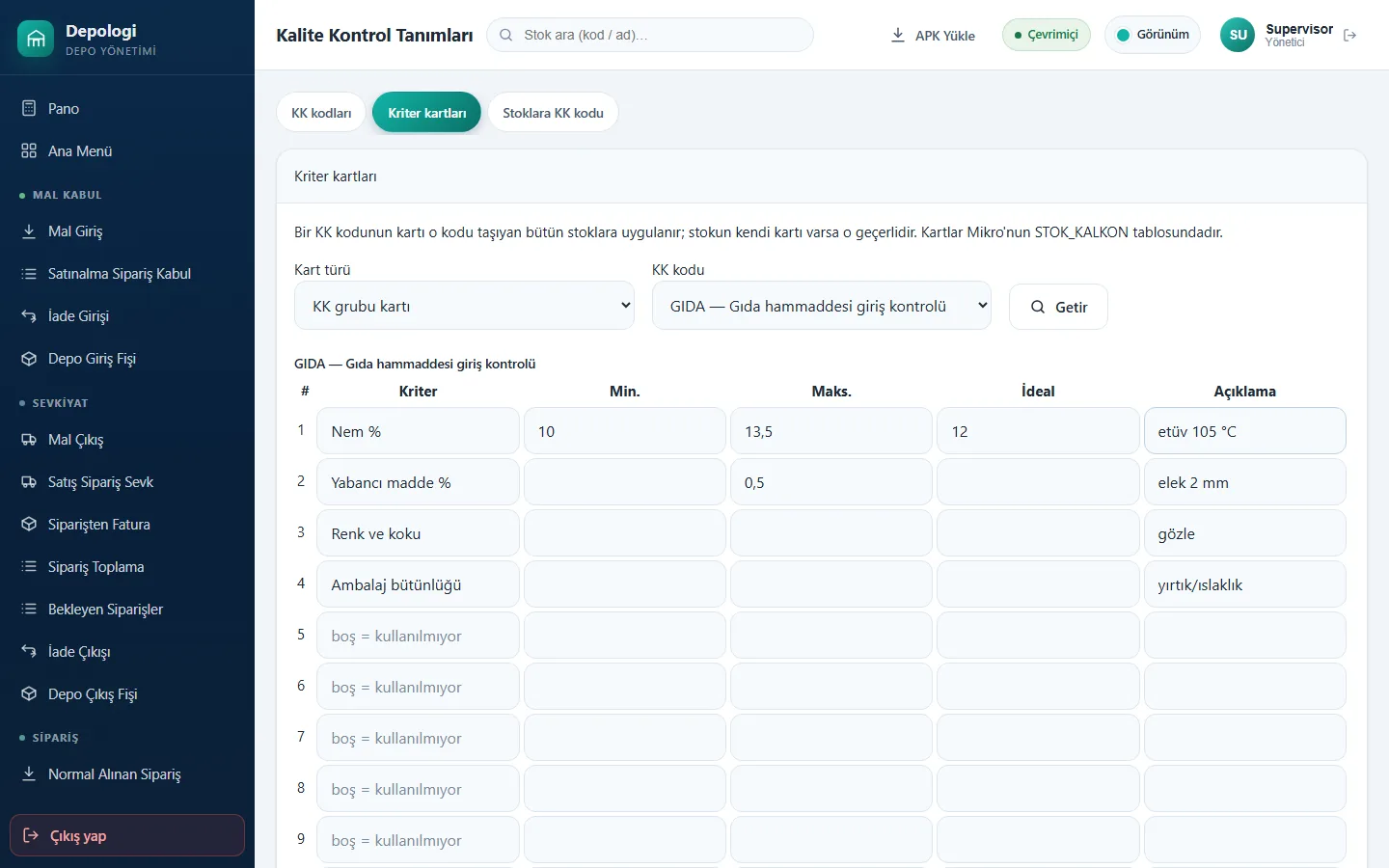Click the Depo Çıkış Fişi box icon

29,694
